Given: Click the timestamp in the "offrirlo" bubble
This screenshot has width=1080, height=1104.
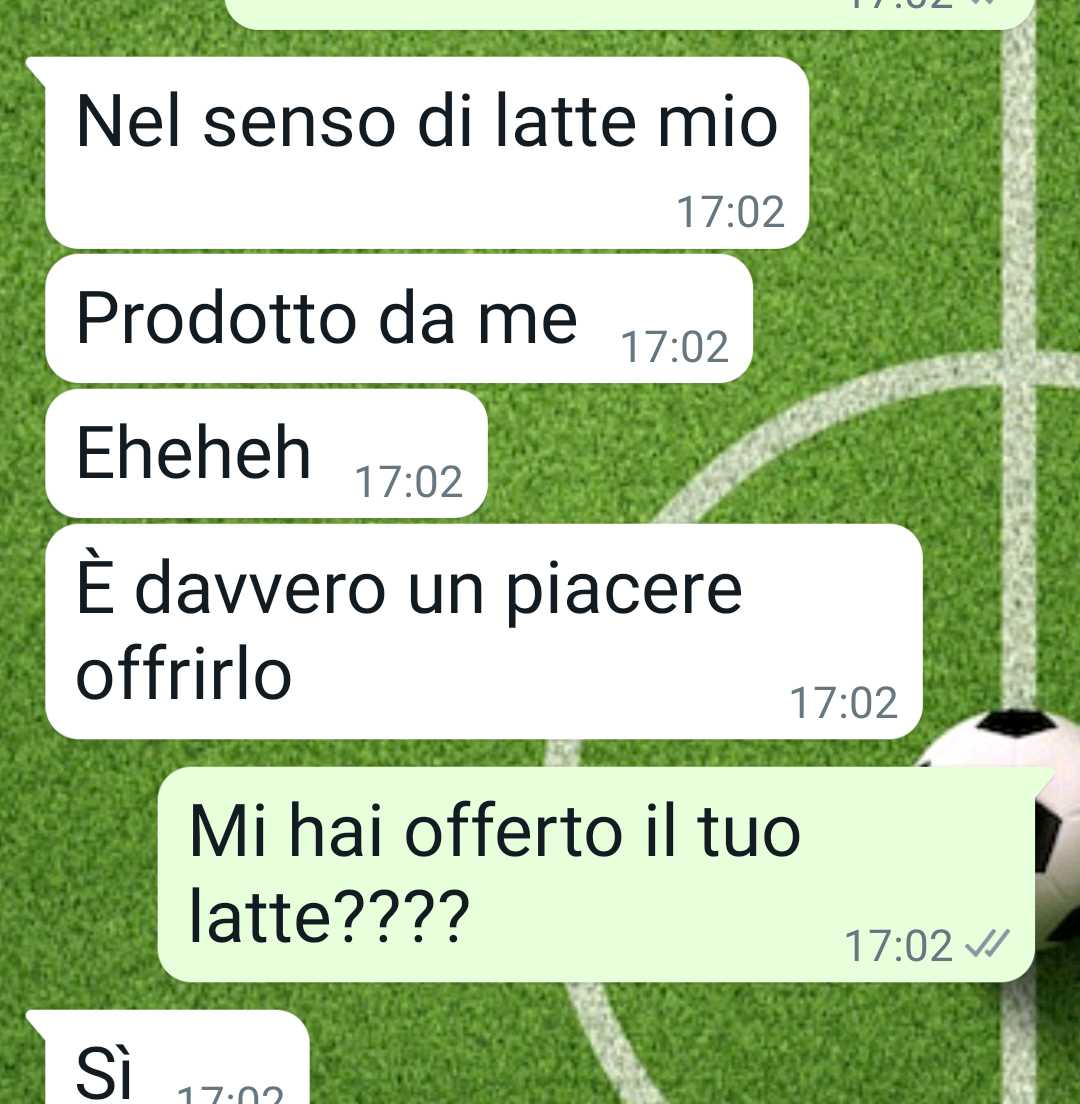Looking at the screenshot, I should pos(843,703).
